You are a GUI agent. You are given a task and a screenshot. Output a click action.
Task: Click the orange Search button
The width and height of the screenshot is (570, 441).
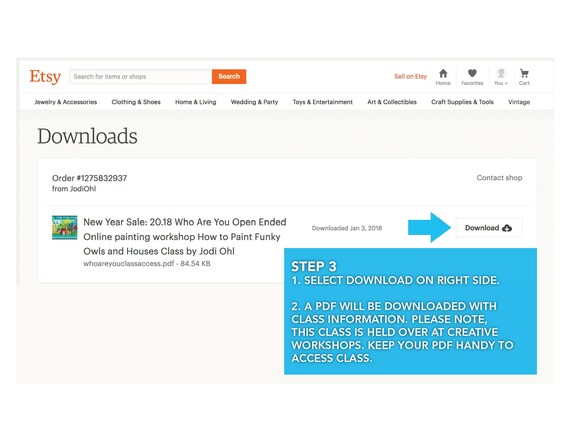click(x=229, y=76)
